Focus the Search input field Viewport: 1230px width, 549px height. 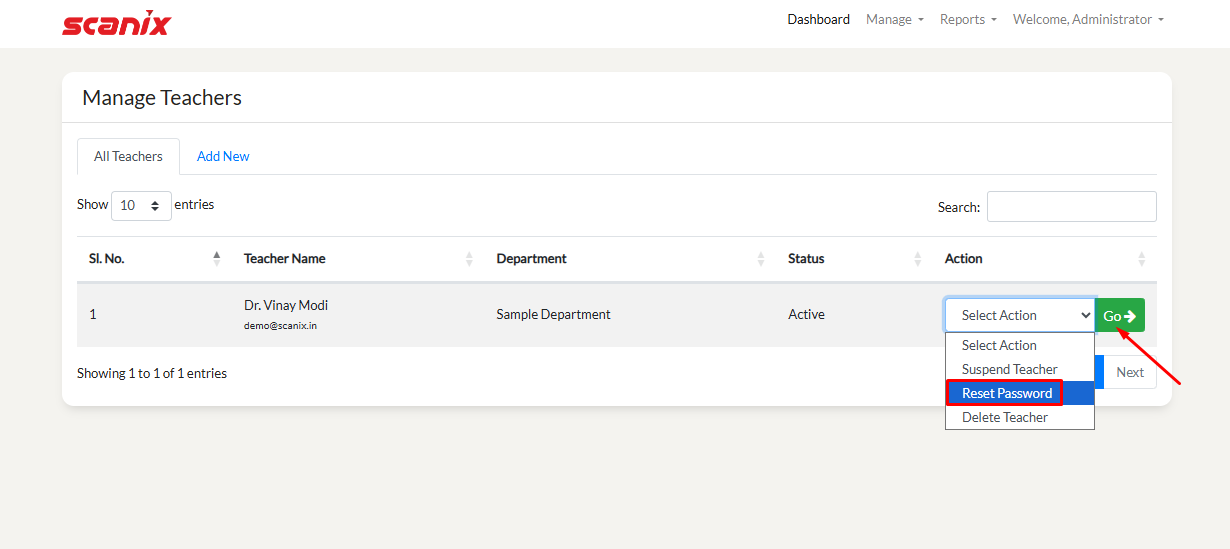coord(1071,207)
